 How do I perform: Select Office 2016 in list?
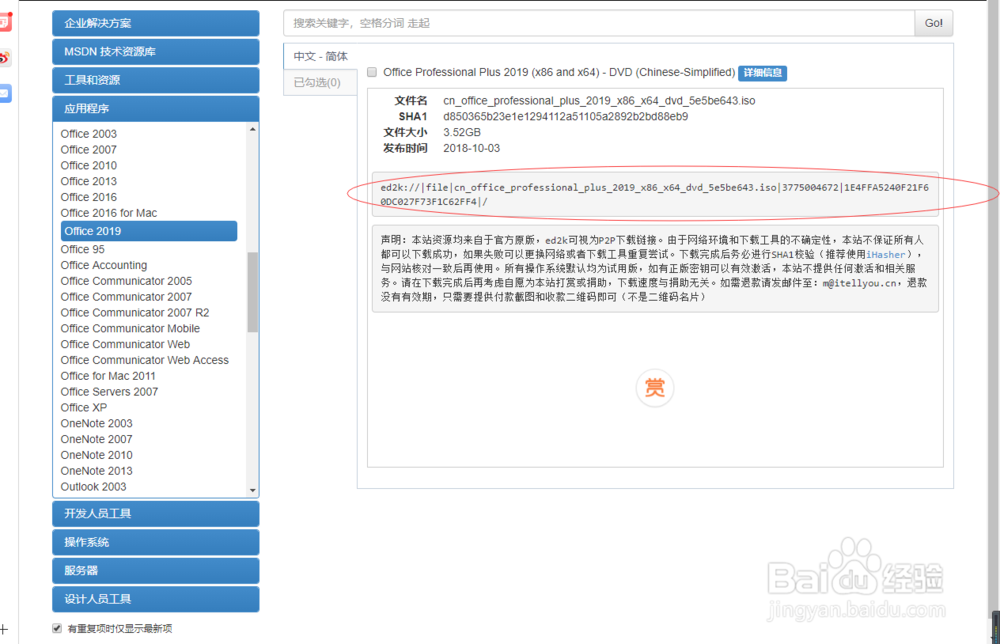[89, 198]
